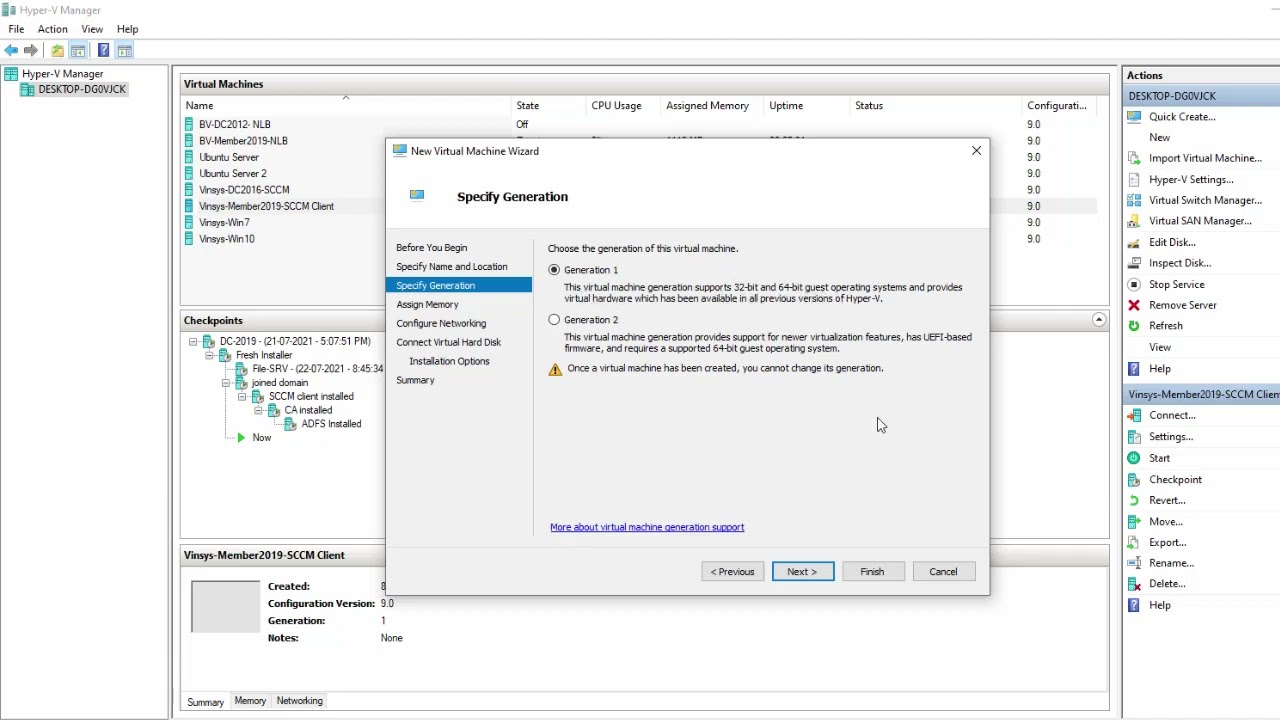Open the Help menu

127,29
